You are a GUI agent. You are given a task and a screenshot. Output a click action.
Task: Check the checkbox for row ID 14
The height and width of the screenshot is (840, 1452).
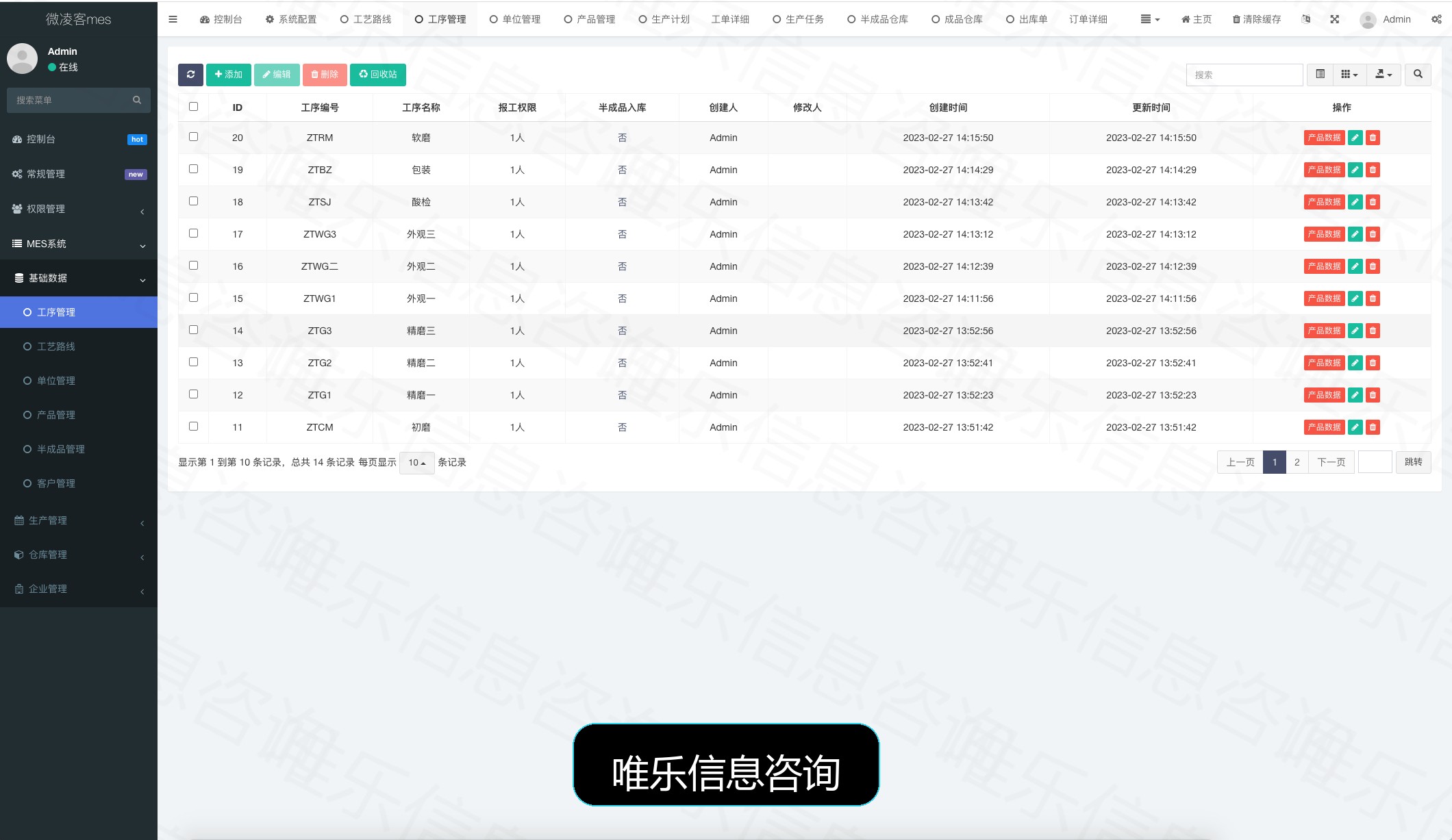(x=193, y=330)
